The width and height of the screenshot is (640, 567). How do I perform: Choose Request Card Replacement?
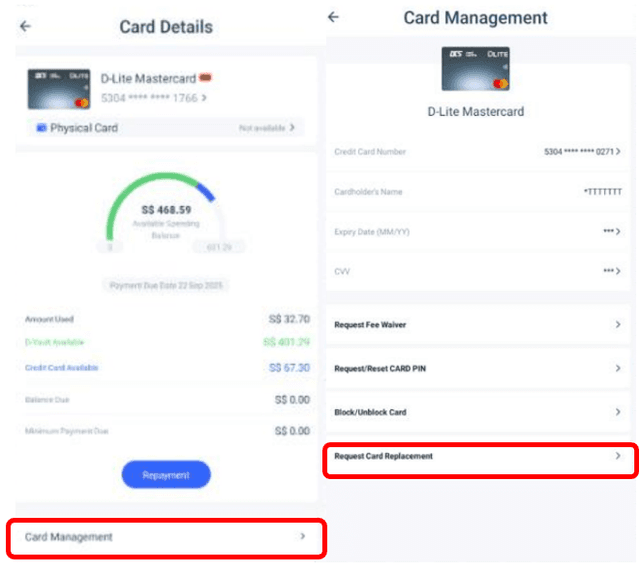477,456
